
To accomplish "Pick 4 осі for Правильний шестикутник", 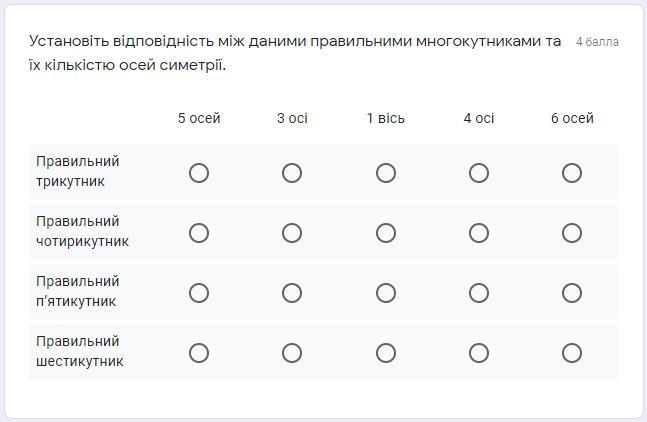I will [x=479, y=353].
